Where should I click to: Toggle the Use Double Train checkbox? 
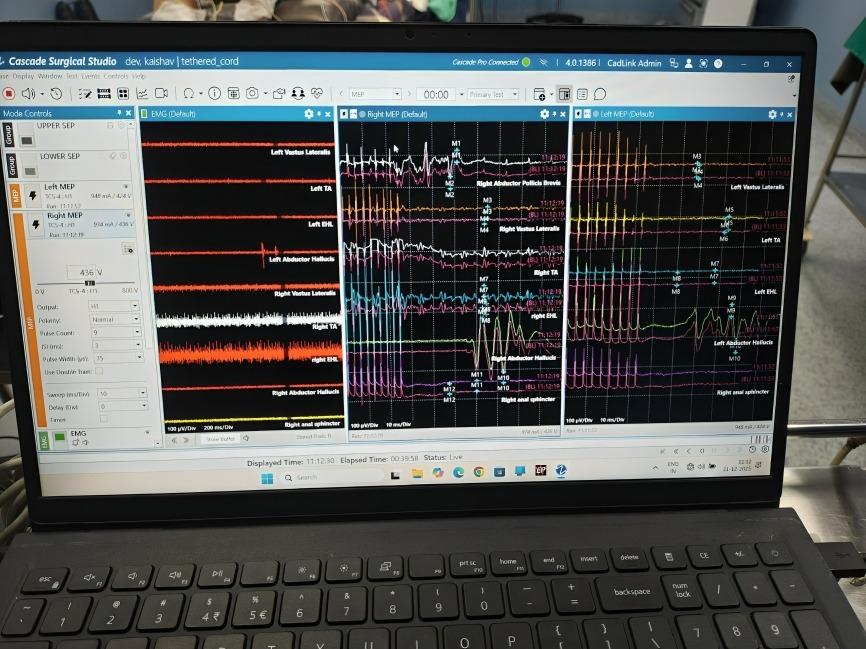[98, 371]
